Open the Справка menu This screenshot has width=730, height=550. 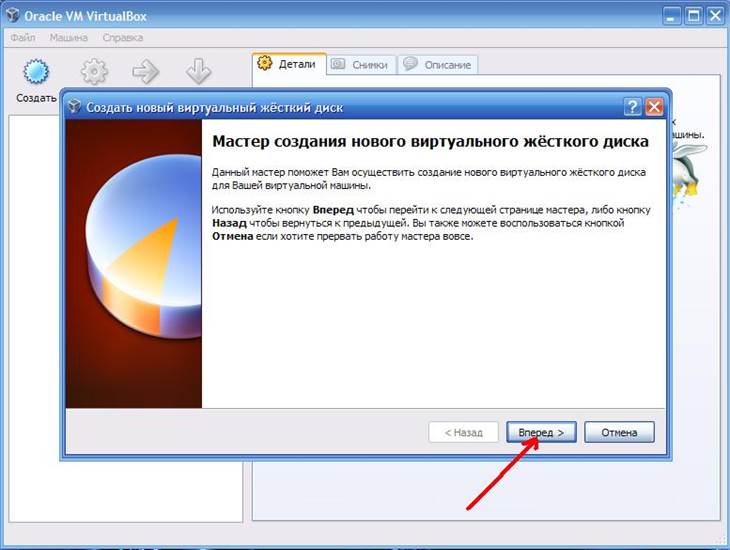[122, 38]
